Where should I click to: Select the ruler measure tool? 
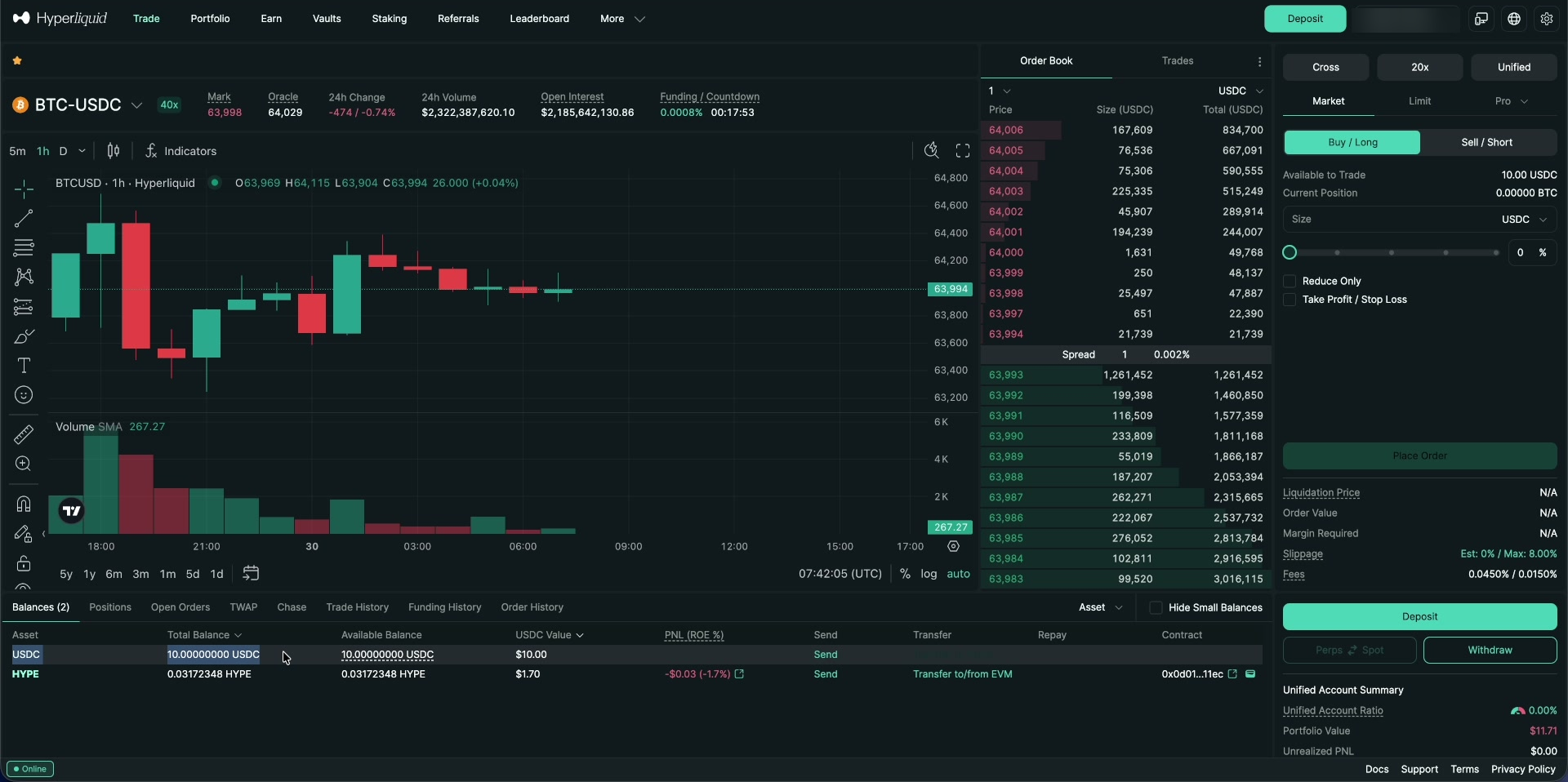pyautogui.click(x=24, y=434)
